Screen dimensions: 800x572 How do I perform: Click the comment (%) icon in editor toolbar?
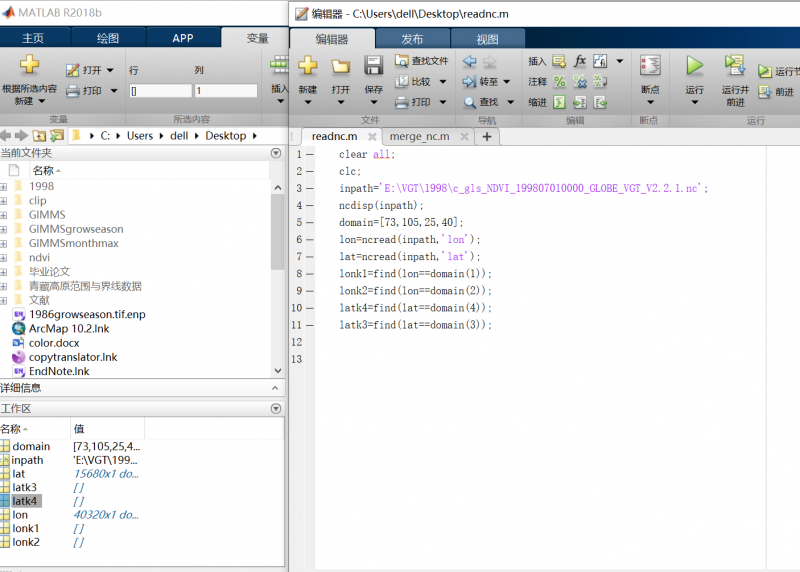tap(560, 82)
